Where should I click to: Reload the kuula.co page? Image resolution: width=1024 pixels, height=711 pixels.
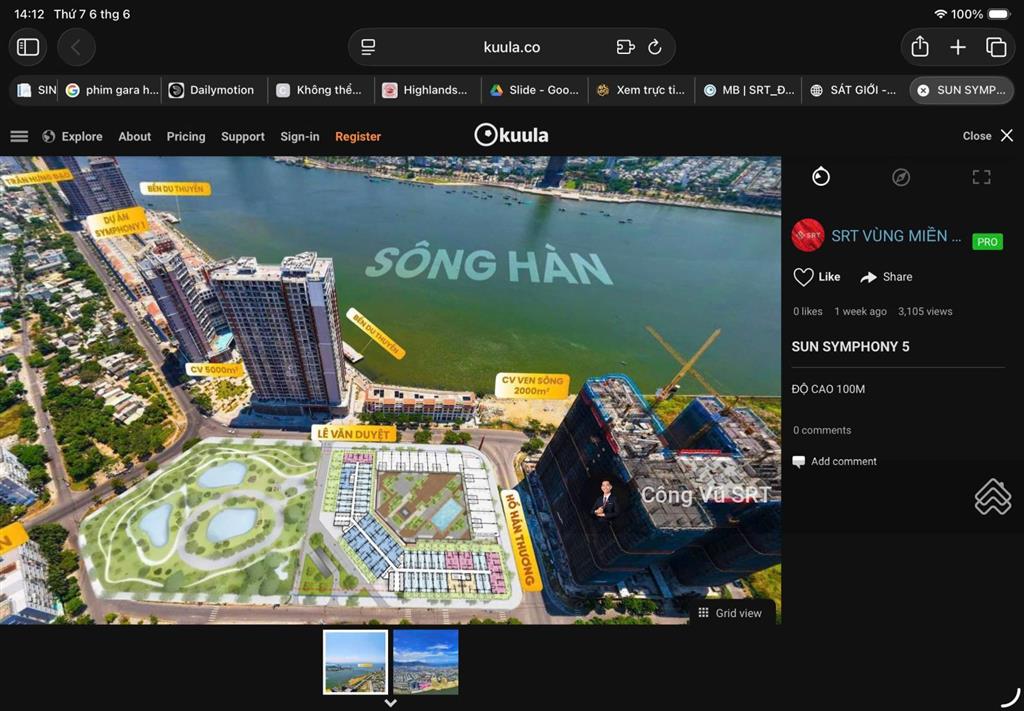click(654, 47)
